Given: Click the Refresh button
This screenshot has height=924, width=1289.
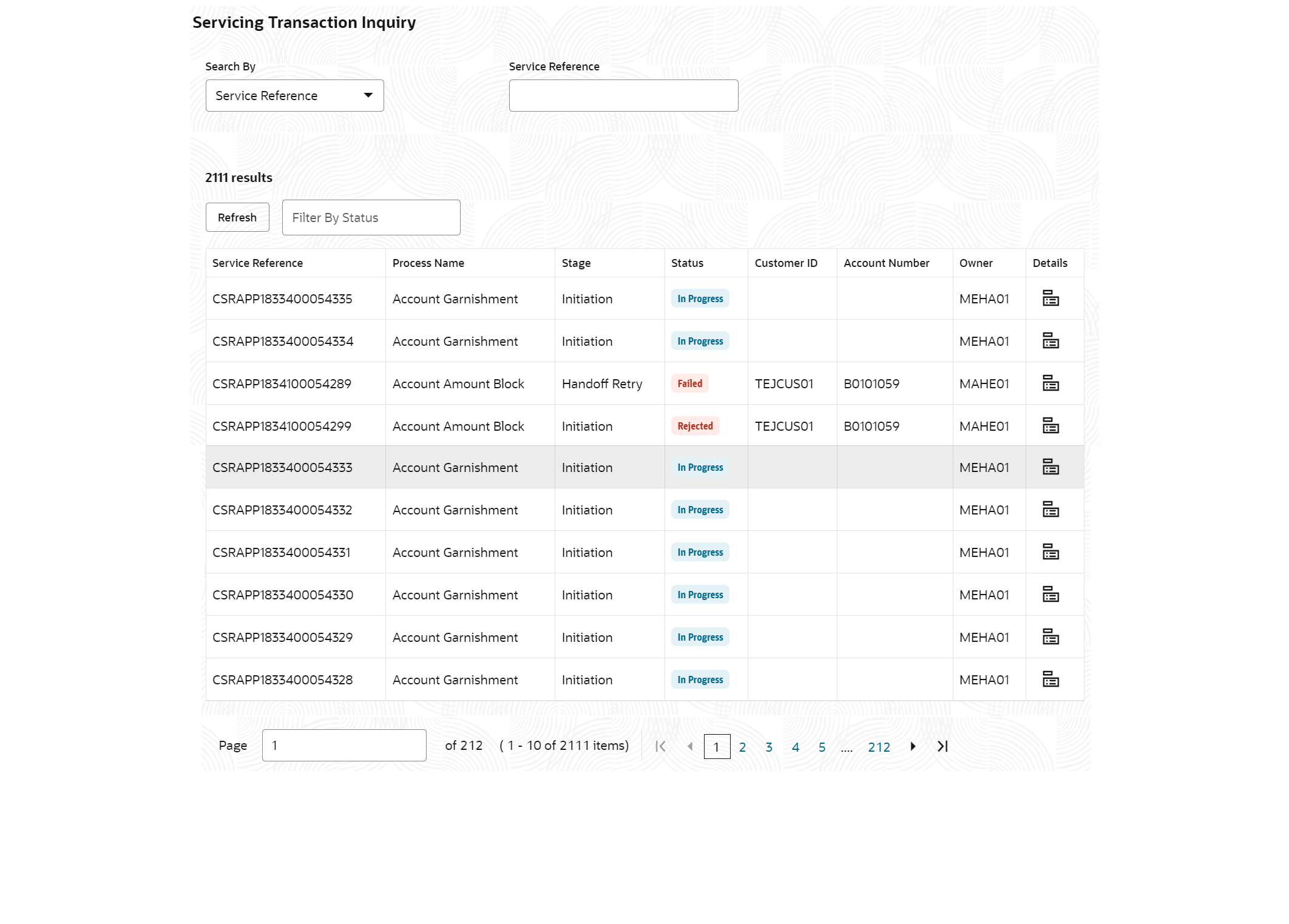Looking at the screenshot, I should click(x=237, y=218).
